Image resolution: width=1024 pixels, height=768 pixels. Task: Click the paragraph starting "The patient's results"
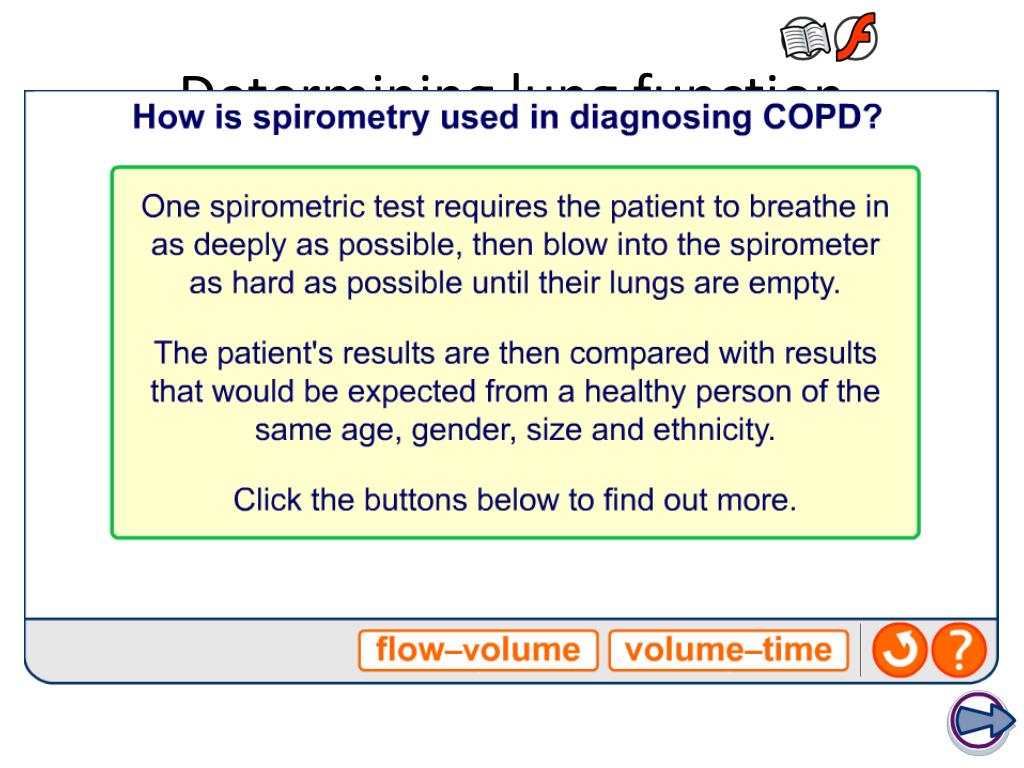coord(514,394)
